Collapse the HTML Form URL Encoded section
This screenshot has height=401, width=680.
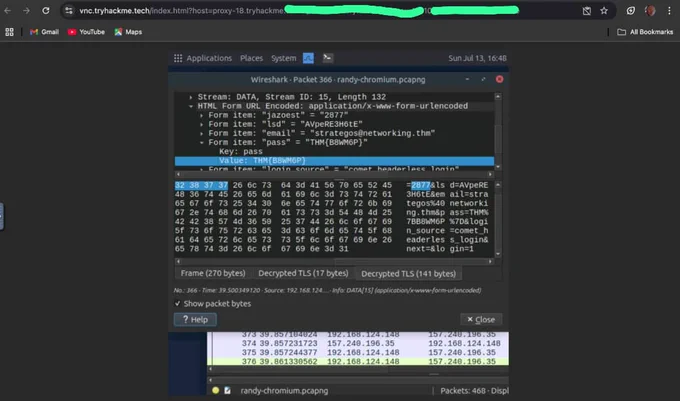(x=191, y=106)
